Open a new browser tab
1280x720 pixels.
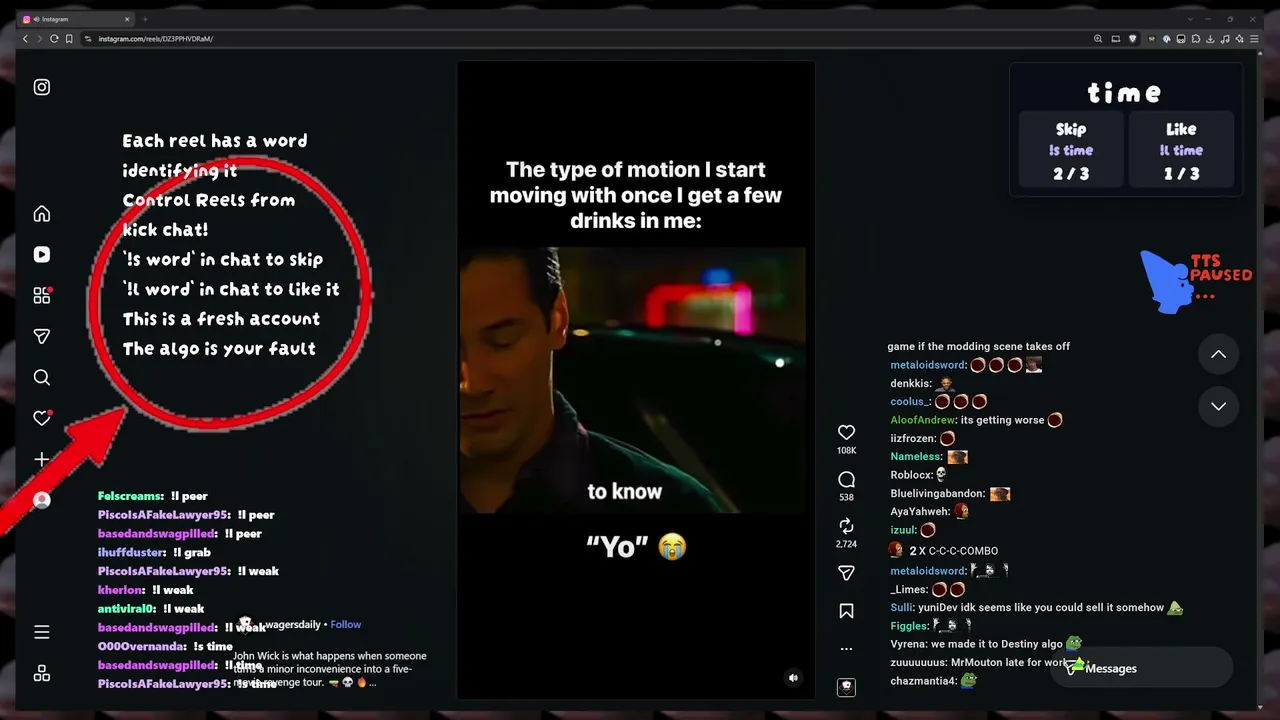pos(145,19)
